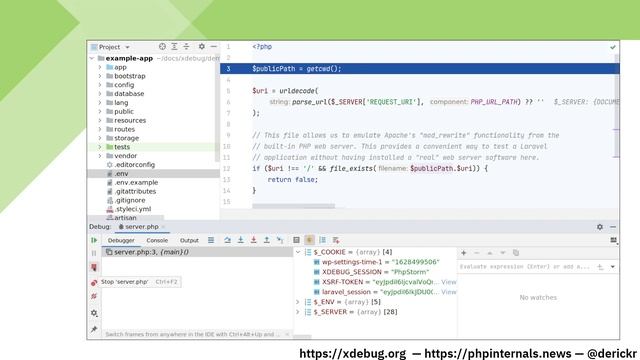Viewport: 640px width, 360px height.
Task: Focus the Evaluate expression input field
Action: click(525, 267)
